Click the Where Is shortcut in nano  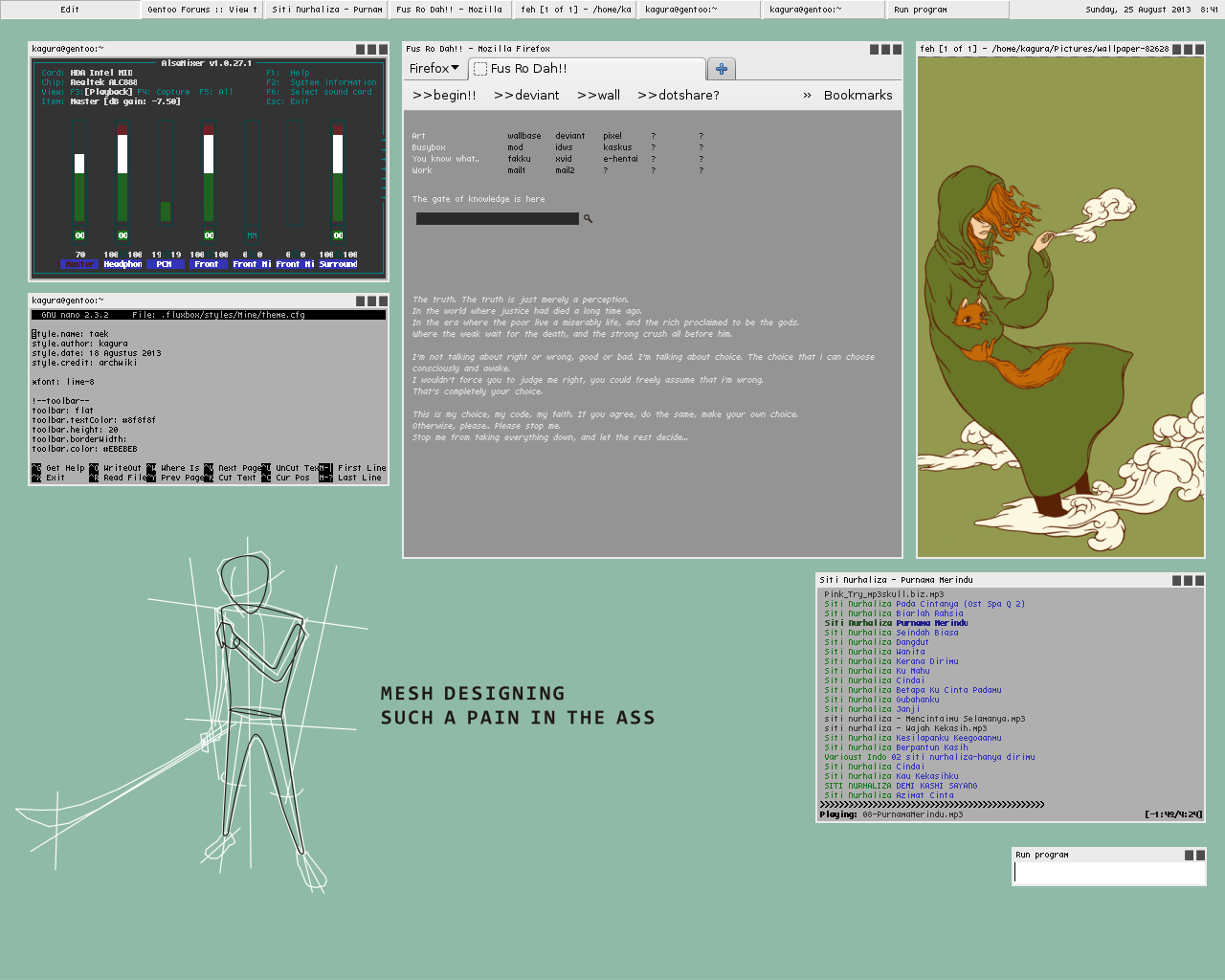tap(173, 468)
